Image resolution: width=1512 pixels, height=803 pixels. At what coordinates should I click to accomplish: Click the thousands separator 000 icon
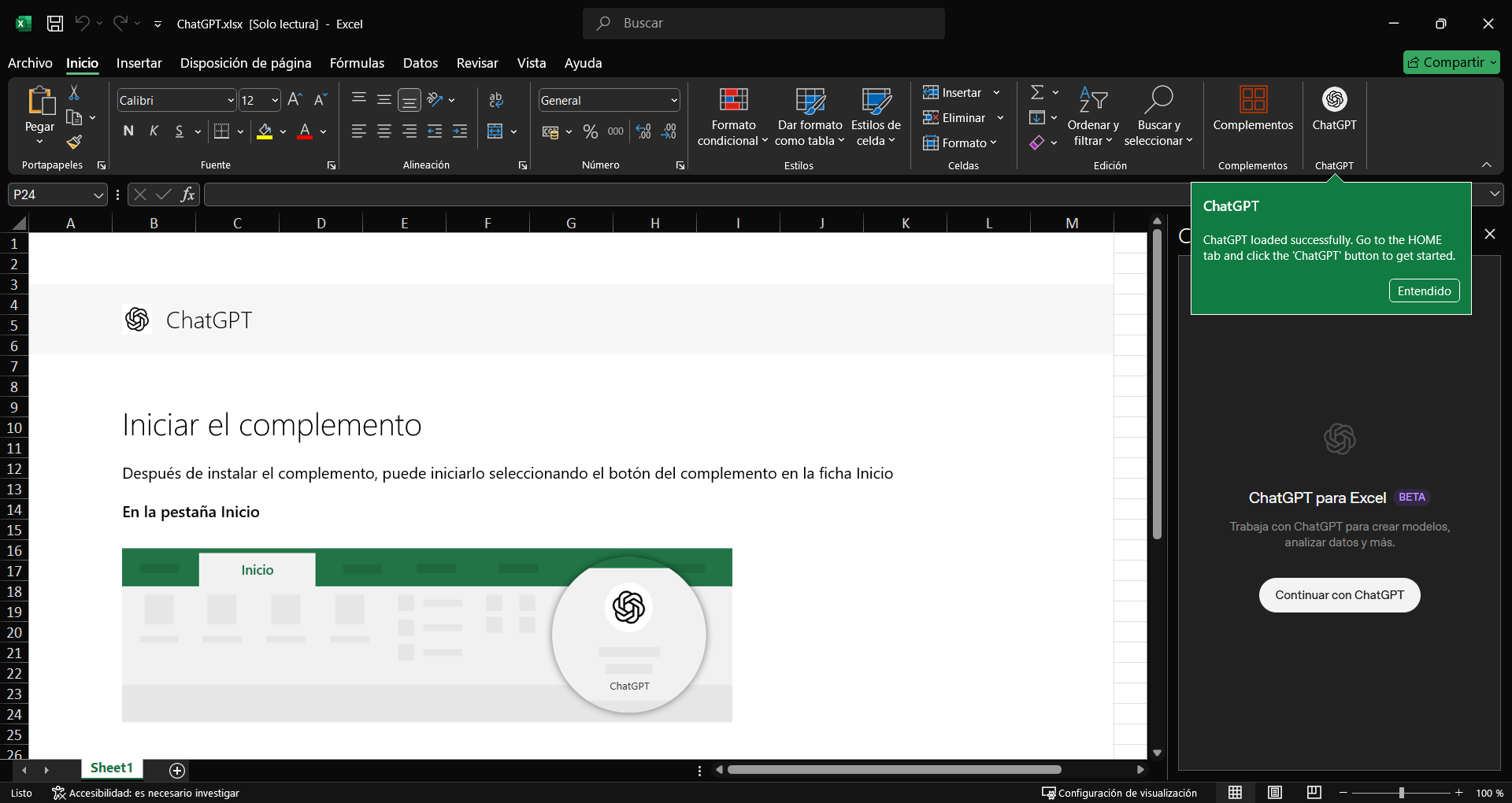(616, 131)
